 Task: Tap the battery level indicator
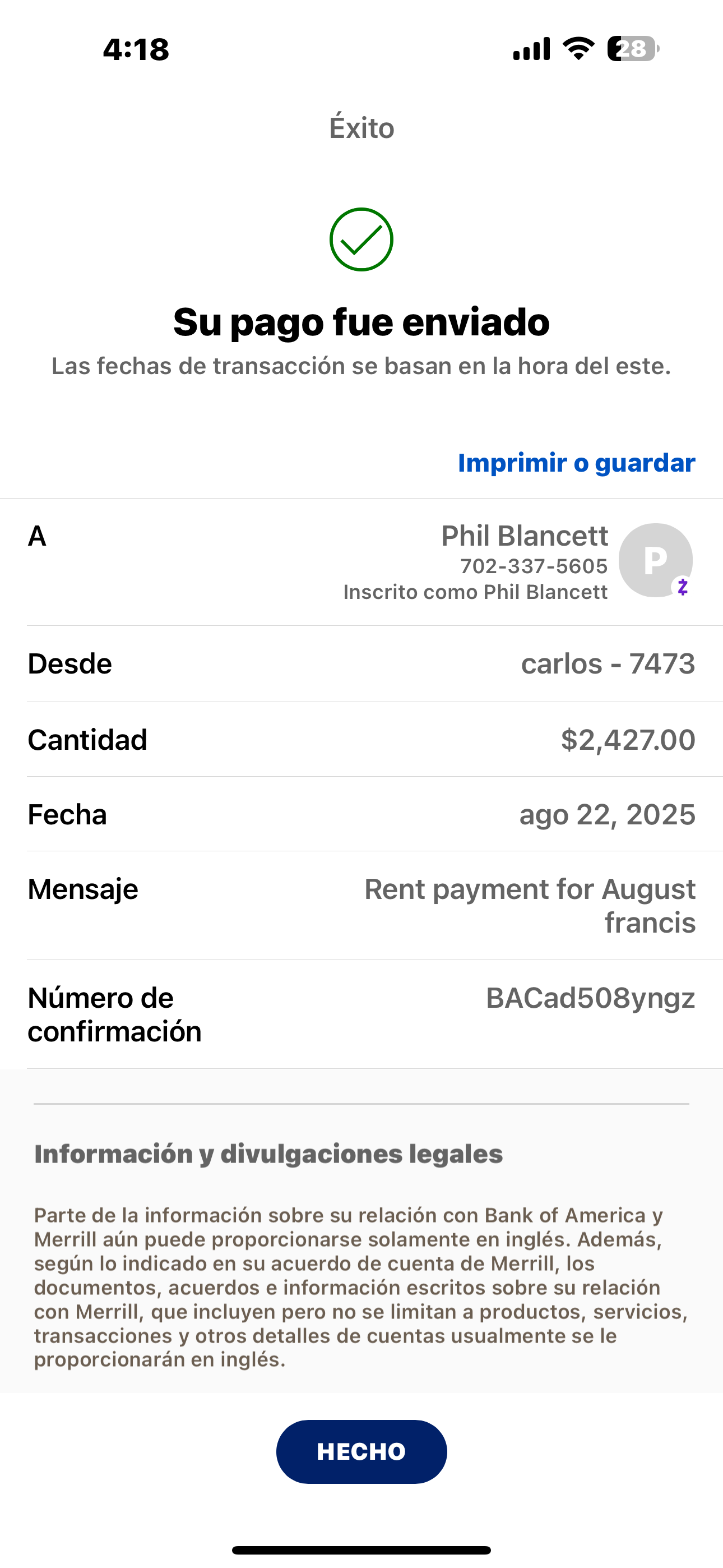tap(633, 49)
